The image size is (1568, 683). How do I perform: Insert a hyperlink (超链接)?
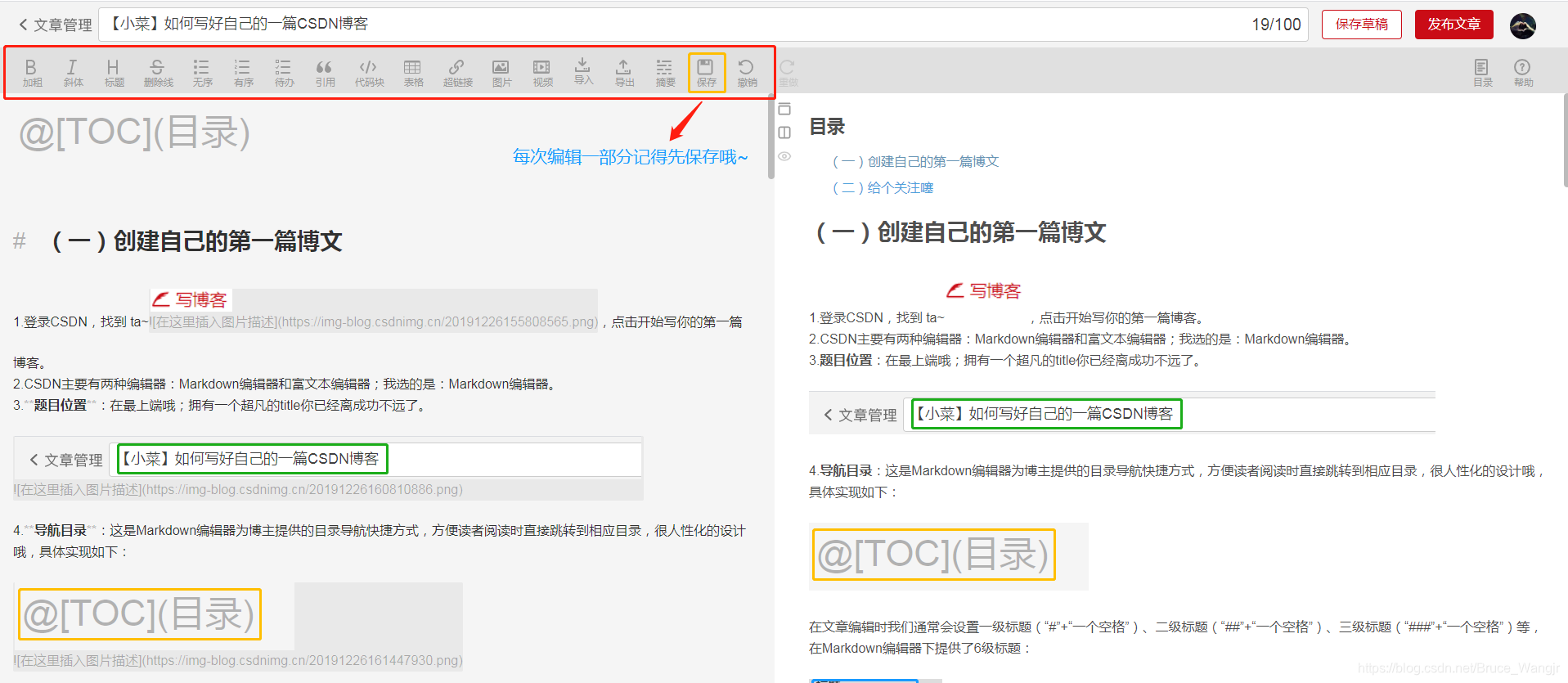coord(457,72)
